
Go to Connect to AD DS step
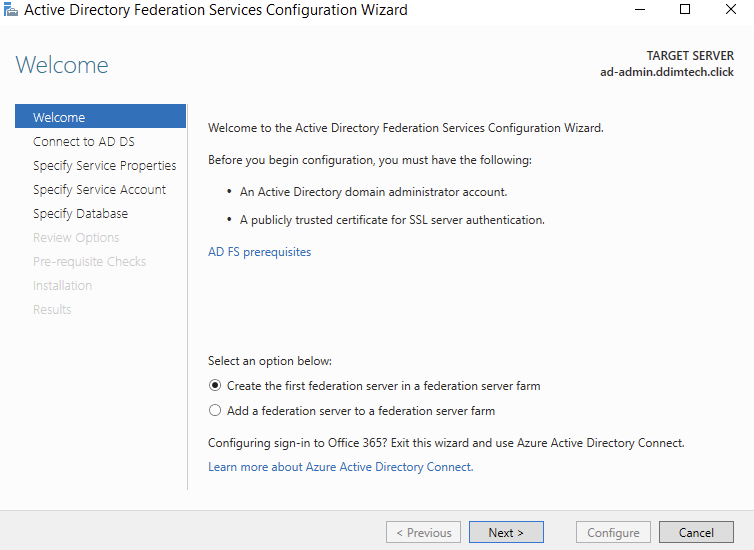84,141
